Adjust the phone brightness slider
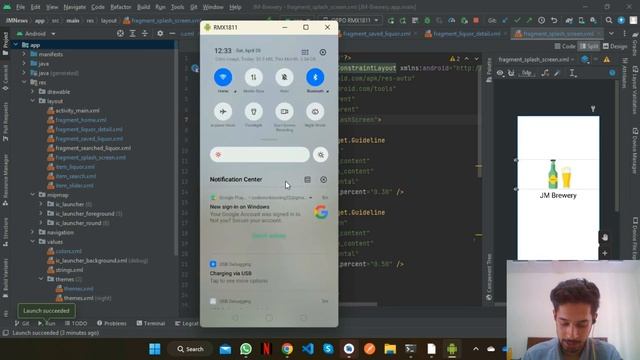The image size is (640, 360). tap(260, 155)
